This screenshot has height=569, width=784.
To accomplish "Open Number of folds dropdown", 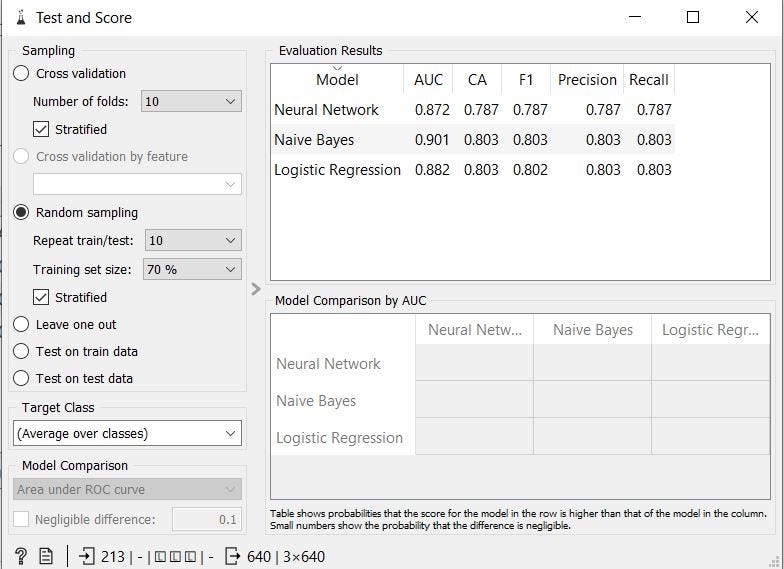I will coord(192,102).
